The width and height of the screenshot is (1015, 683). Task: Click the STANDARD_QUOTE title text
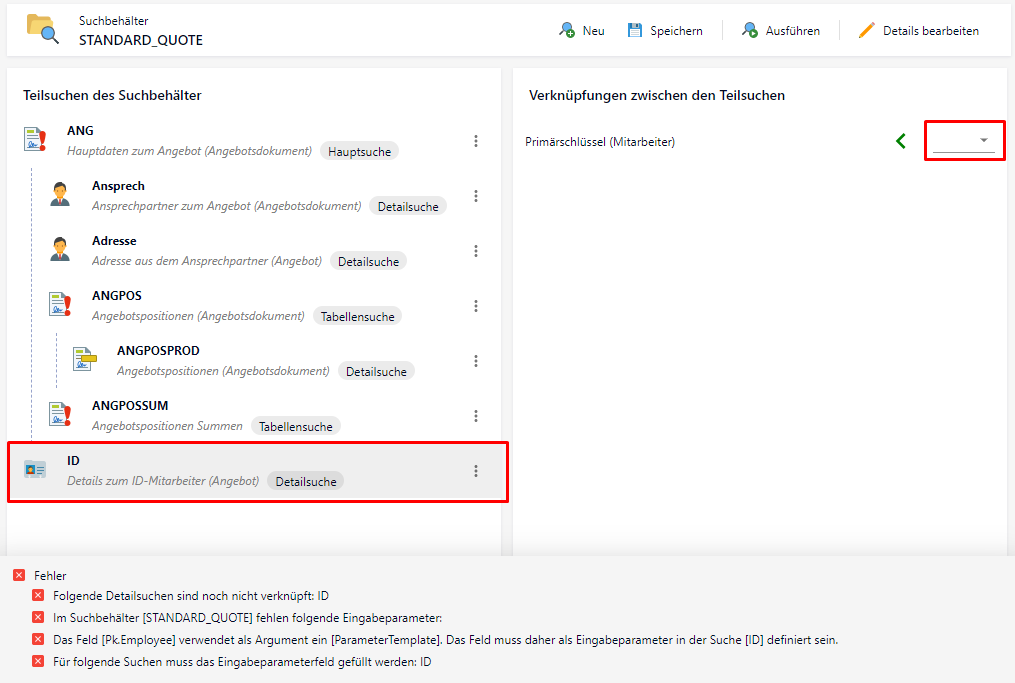click(141, 40)
